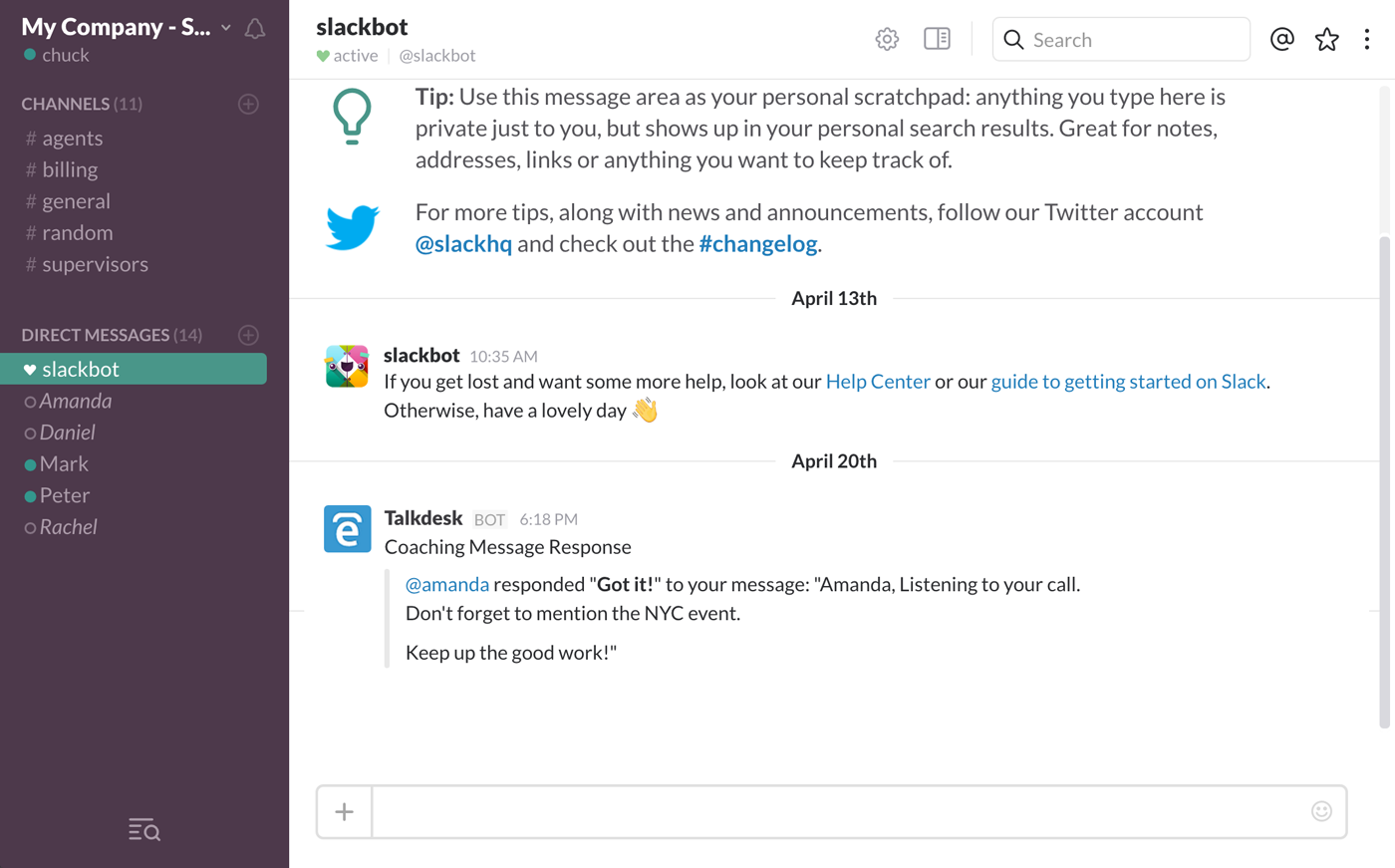Show mentions with the @ icon
This screenshot has height=868, width=1395.
click(x=1281, y=39)
